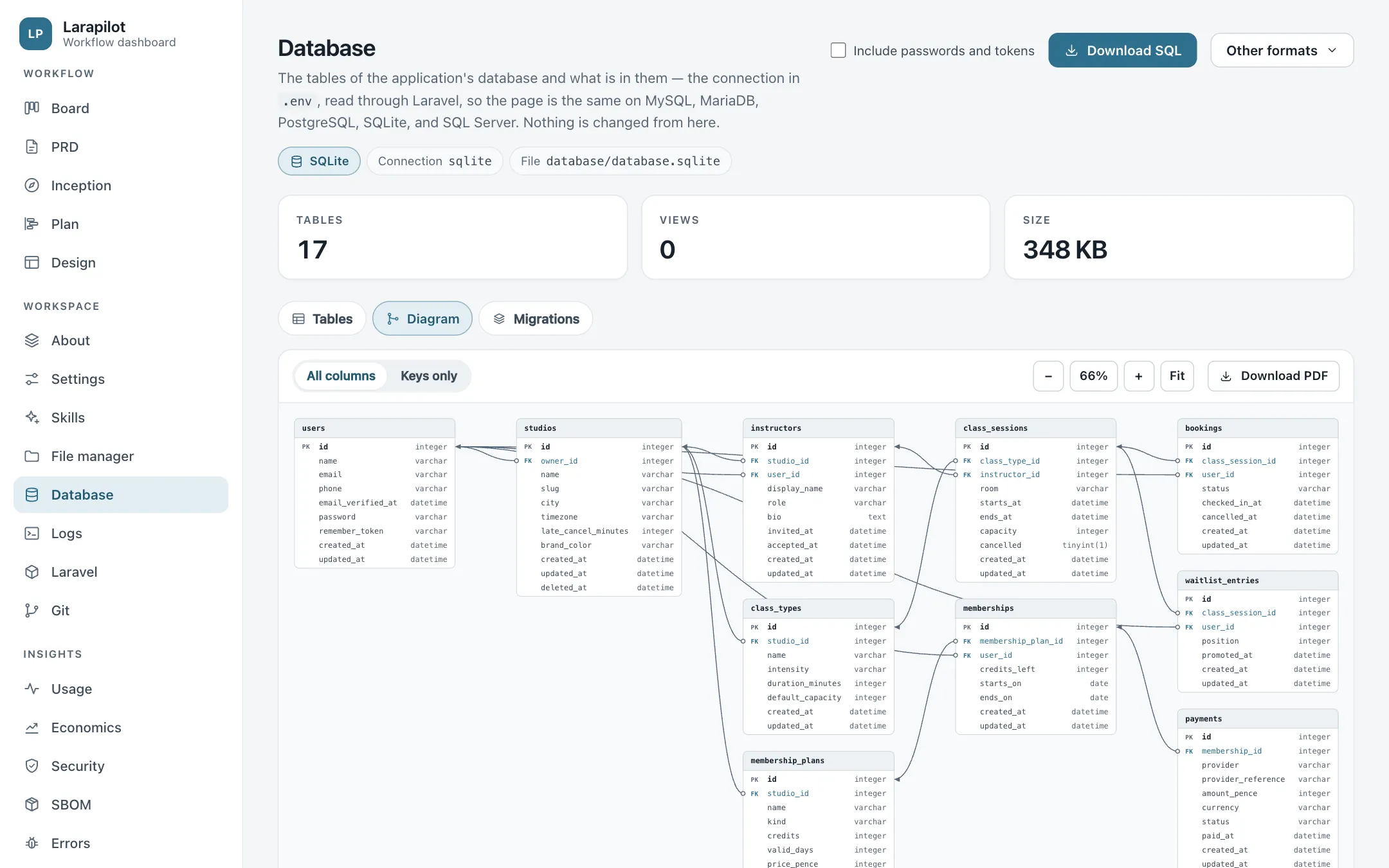Open the Skills sparkle icon
This screenshot has height=868, width=1389.
coord(32,417)
